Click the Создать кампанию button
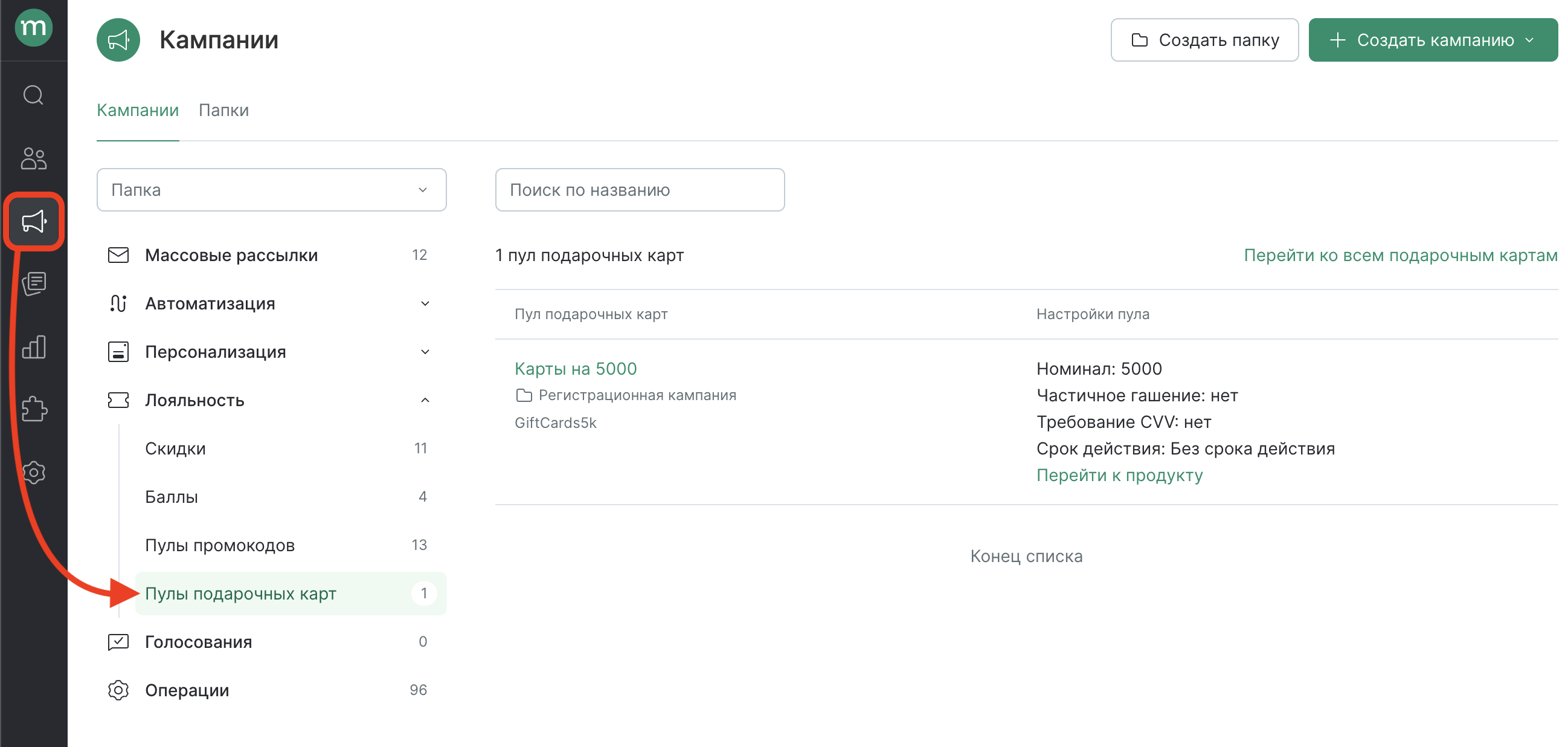Image resolution: width=1568 pixels, height=747 pixels. [x=1432, y=40]
